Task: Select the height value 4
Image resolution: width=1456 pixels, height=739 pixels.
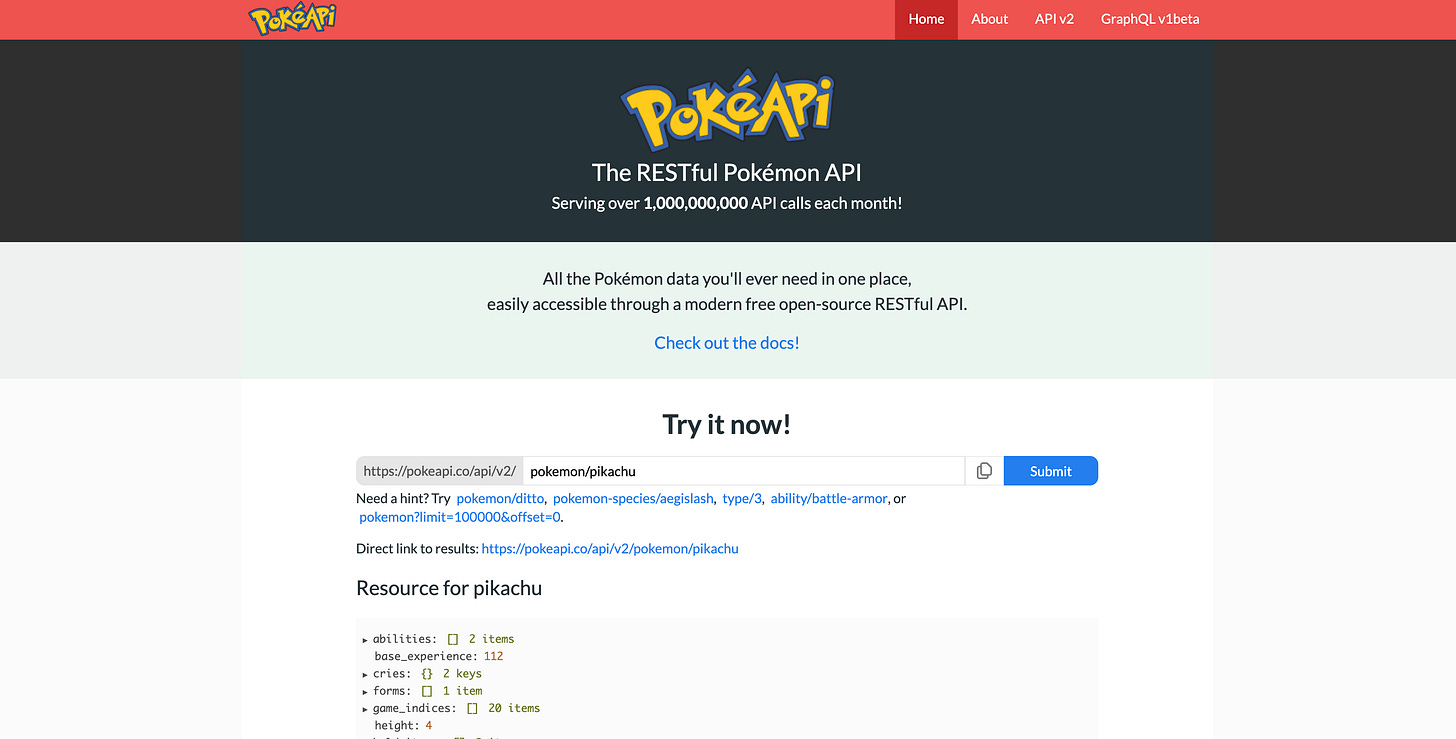Action: (428, 725)
